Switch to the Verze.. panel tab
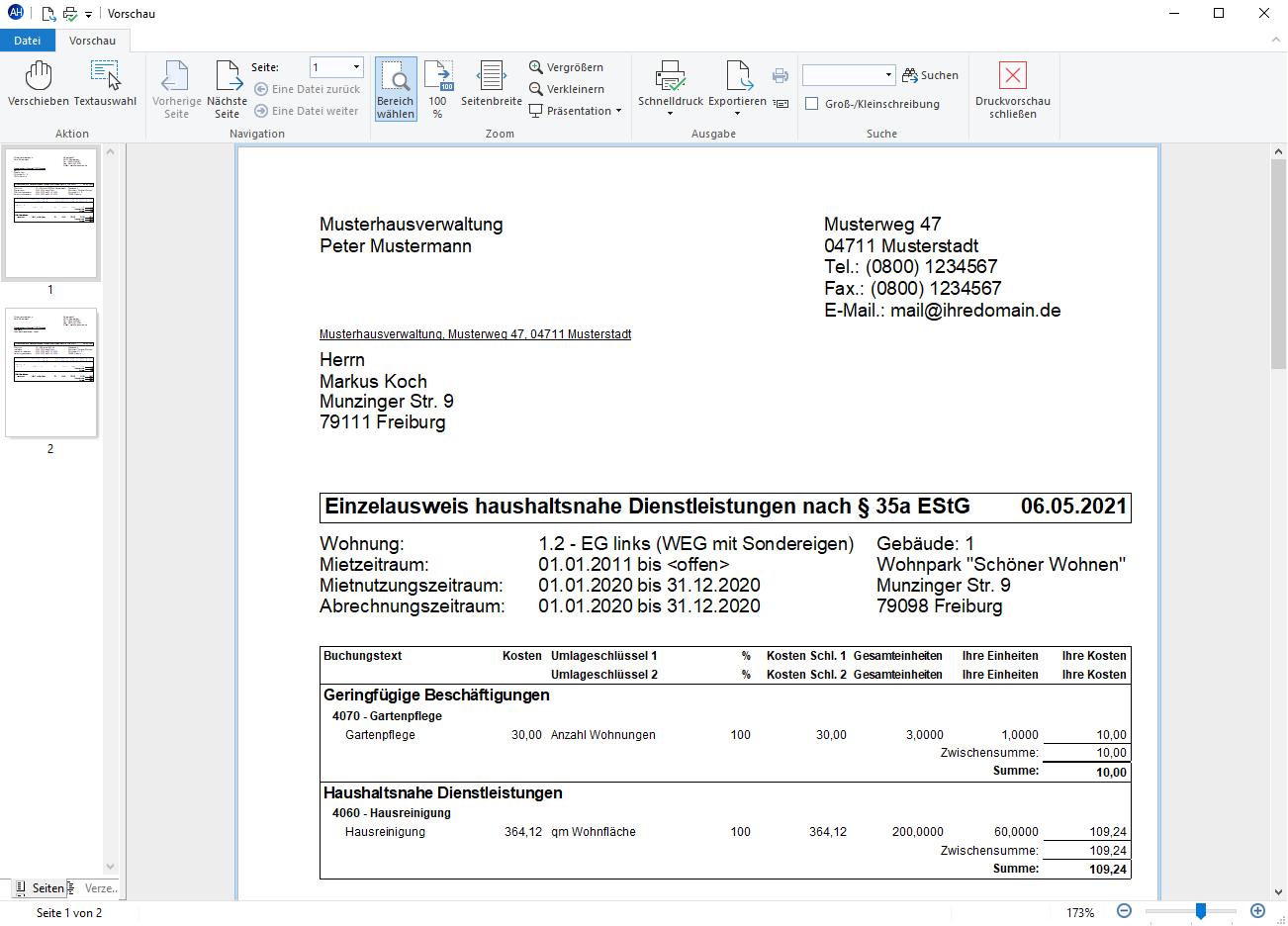 coord(93,888)
